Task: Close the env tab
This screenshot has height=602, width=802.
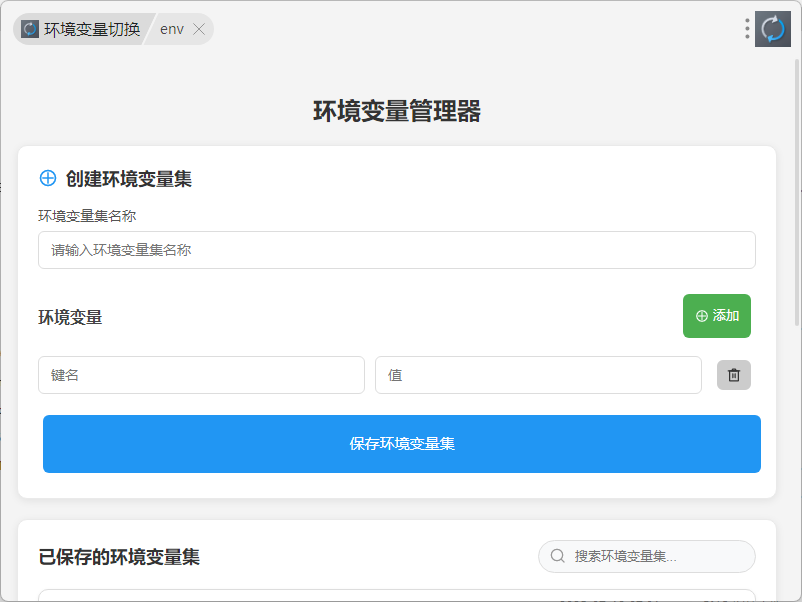Action: pyautogui.click(x=199, y=29)
